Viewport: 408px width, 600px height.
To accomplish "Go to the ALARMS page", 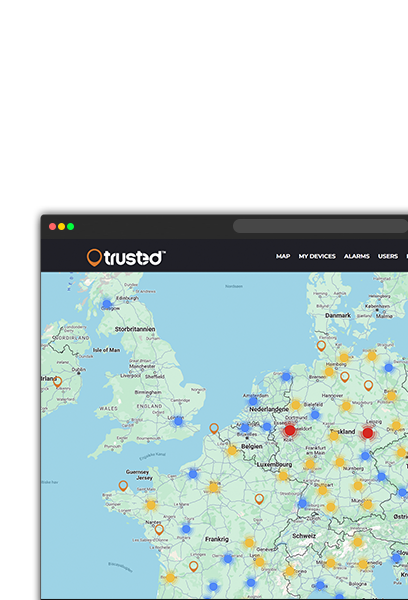I will pyautogui.click(x=356, y=256).
